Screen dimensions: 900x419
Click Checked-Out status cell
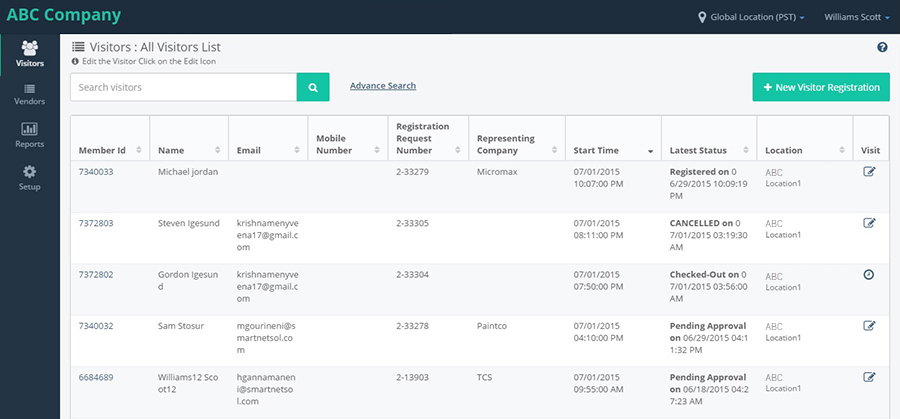coord(709,286)
